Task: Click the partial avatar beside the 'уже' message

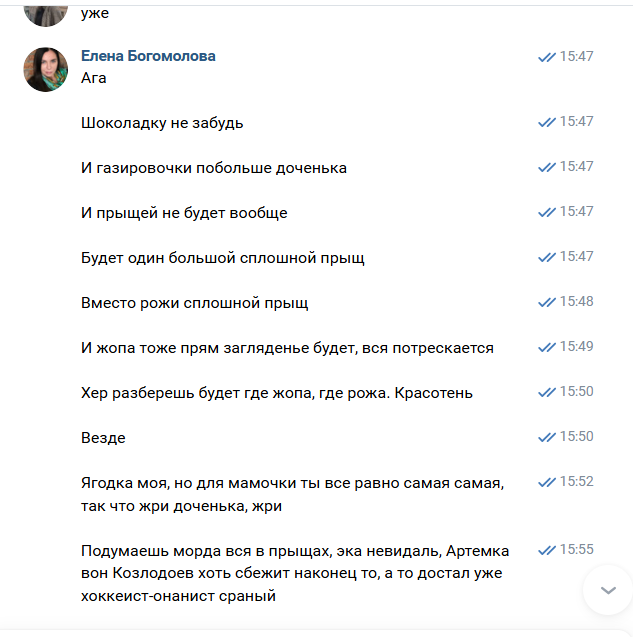Action: (x=46, y=15)
